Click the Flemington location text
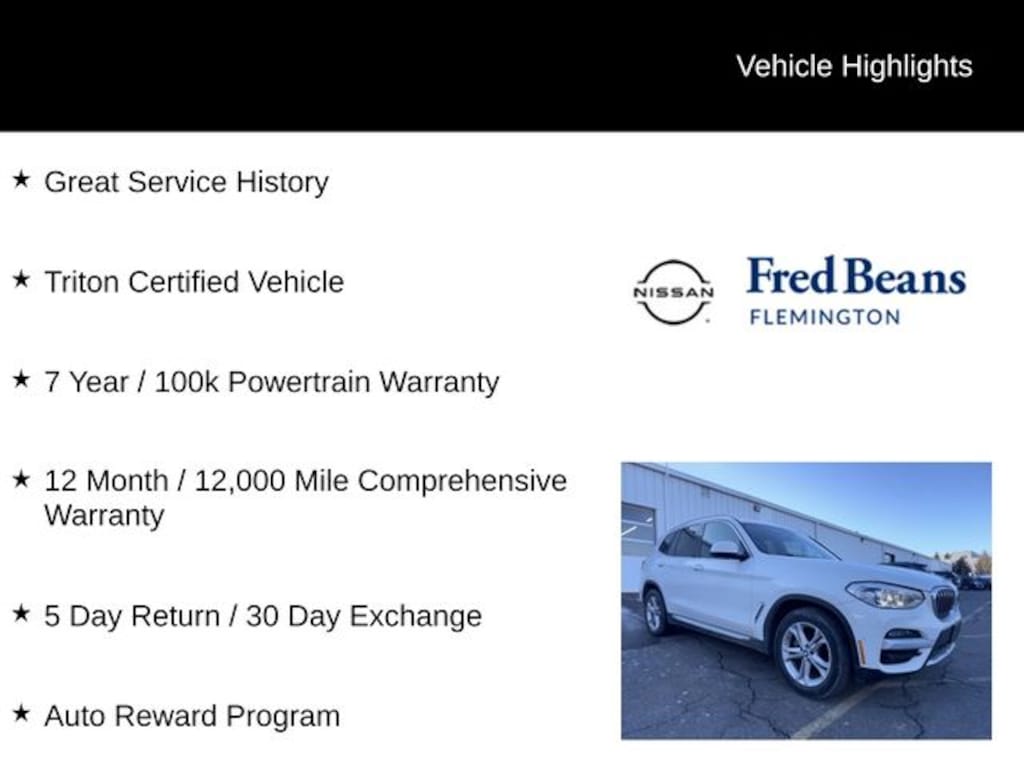Image resolution: width=1024 pixels, height=768 pixels. (x=824, y=317)
